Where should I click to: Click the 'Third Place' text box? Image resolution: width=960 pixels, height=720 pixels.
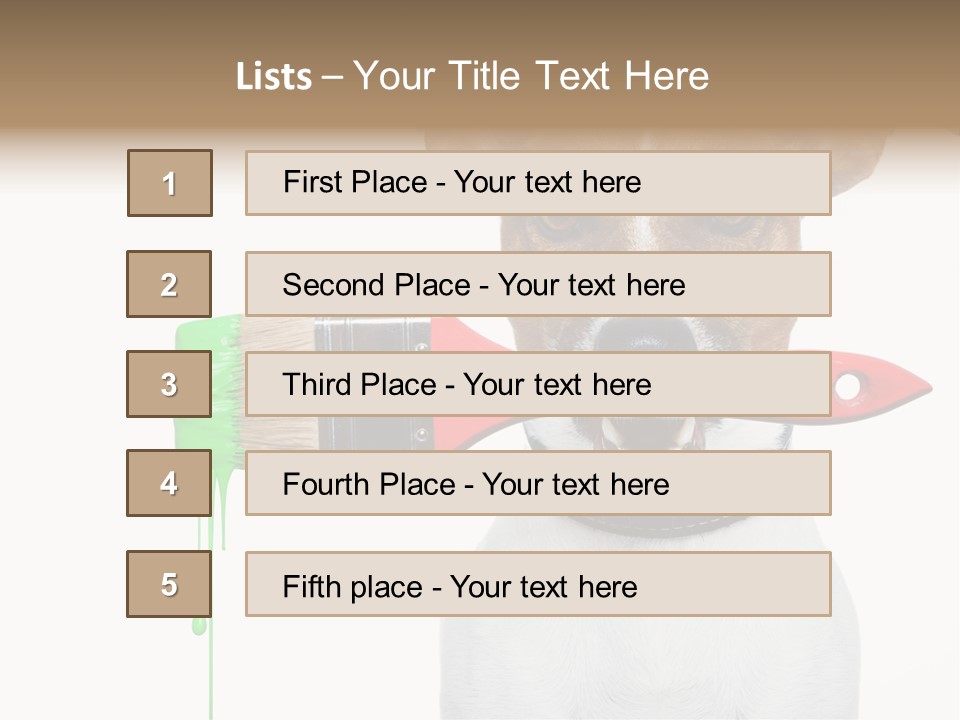coord(538,384)
